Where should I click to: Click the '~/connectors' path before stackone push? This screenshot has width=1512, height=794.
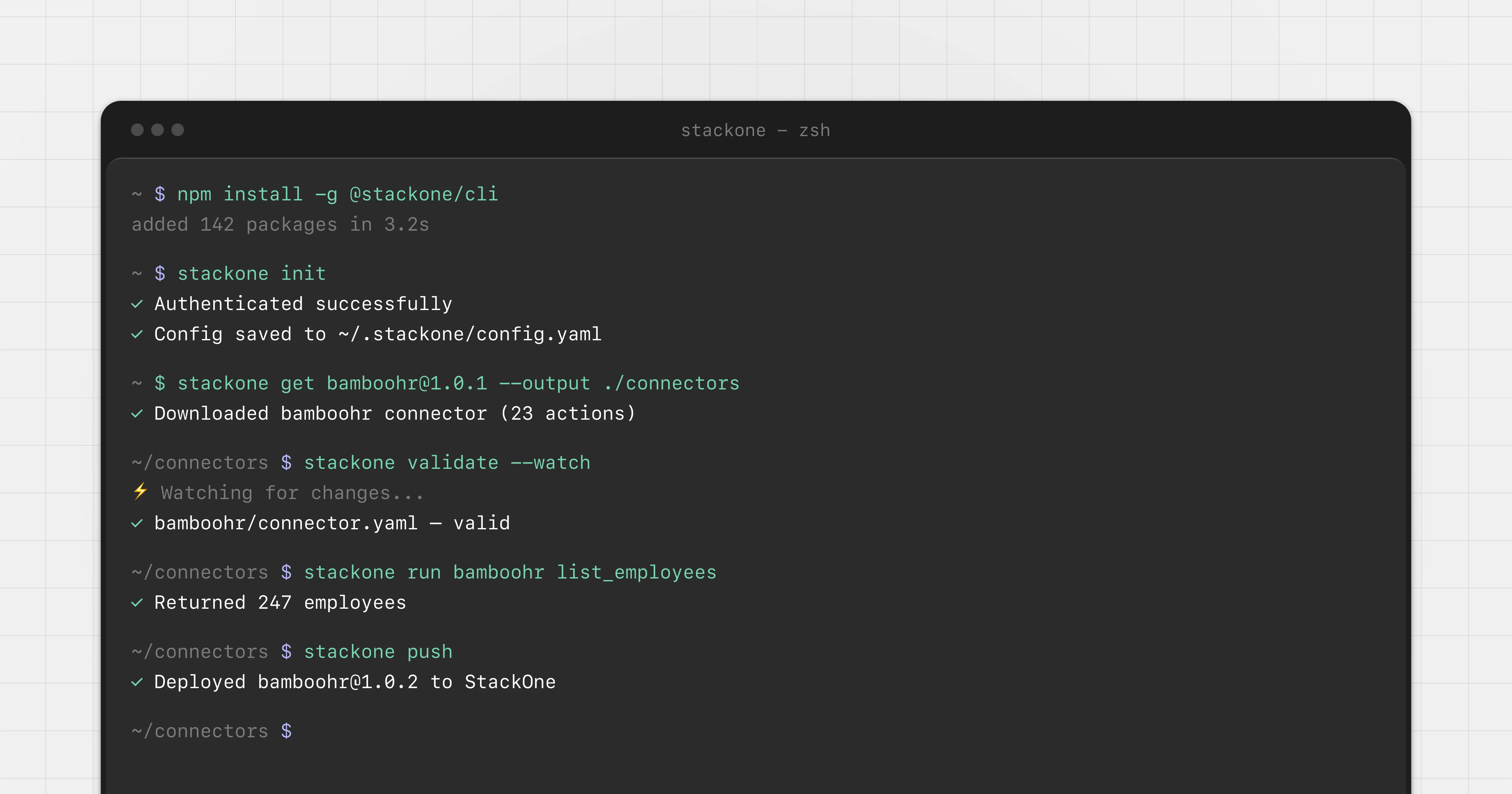200,651
